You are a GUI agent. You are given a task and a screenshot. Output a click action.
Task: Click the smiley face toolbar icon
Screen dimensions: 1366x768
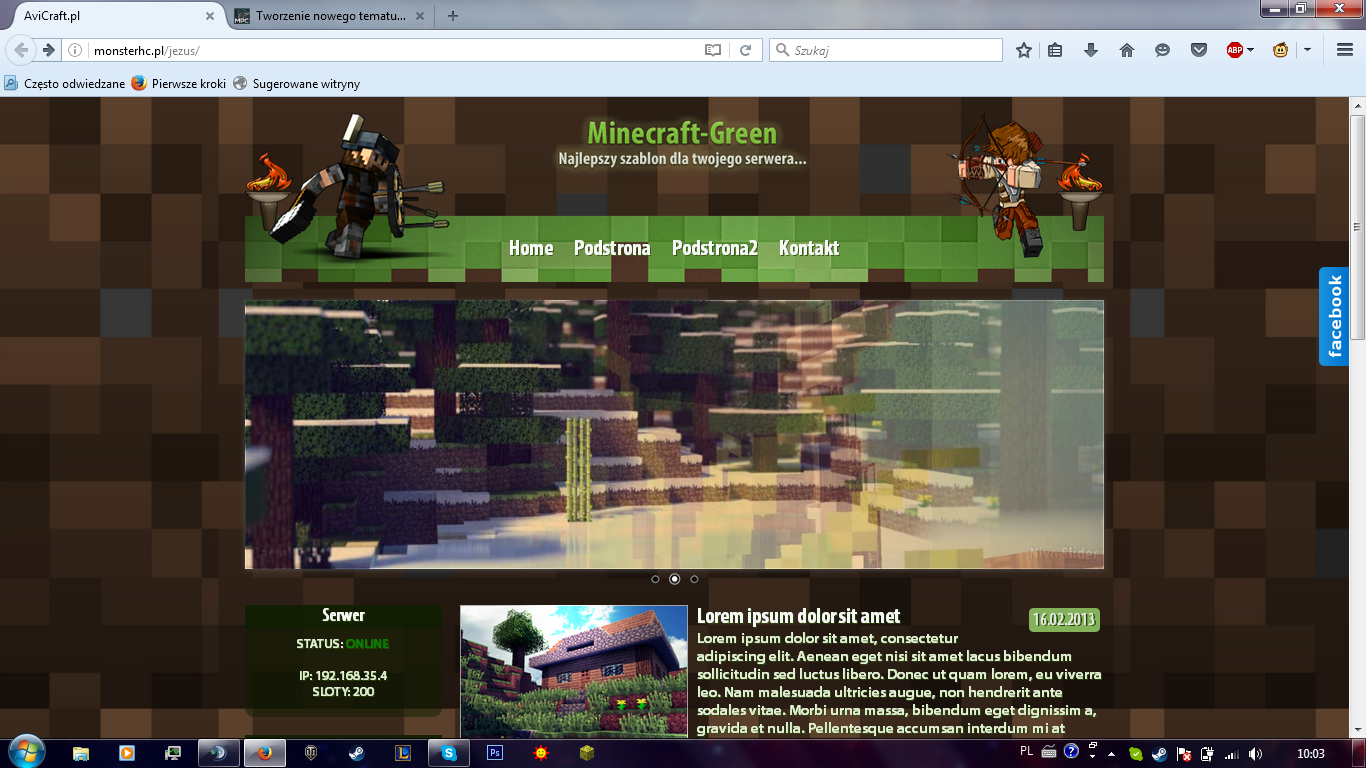[x=1162, y=50]
